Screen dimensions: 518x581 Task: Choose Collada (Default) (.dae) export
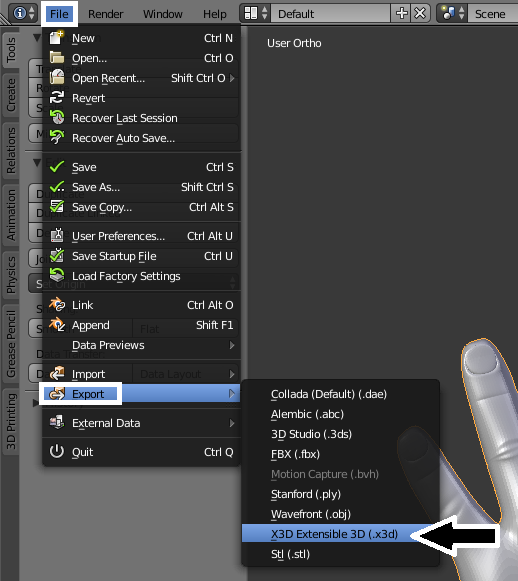(x=340, y=394)
